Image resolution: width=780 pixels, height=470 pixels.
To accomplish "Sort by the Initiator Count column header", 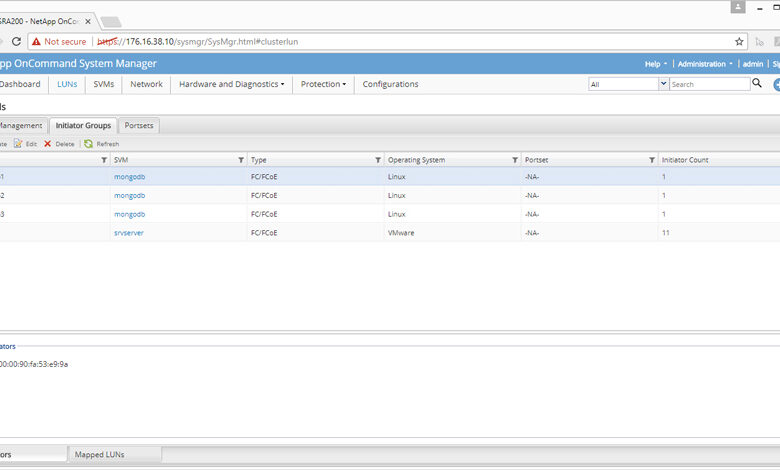I will [685, 160].
